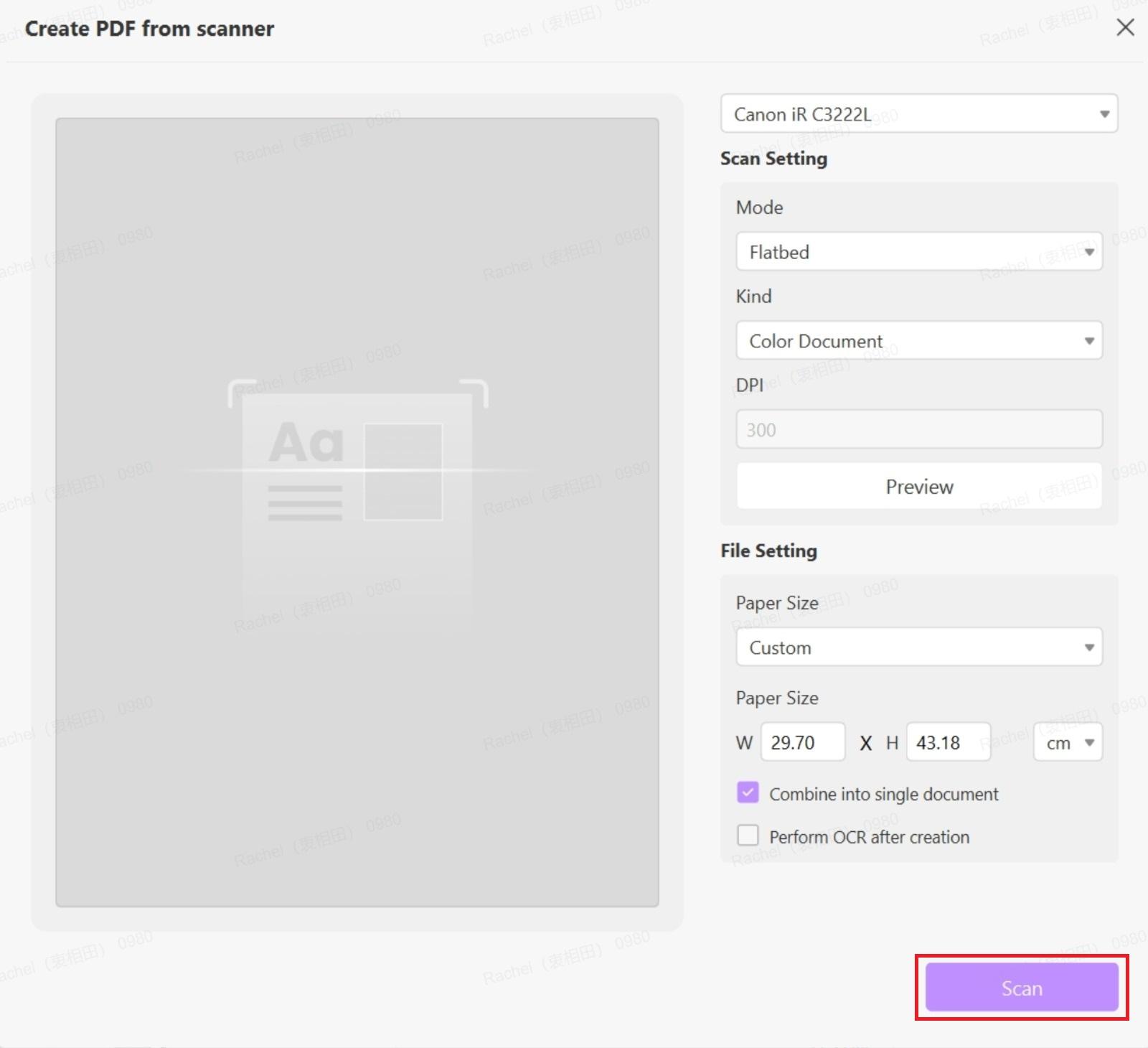1148x1048 pixels.
Task: Change units using the cm selector
Action: (1068, 743)
